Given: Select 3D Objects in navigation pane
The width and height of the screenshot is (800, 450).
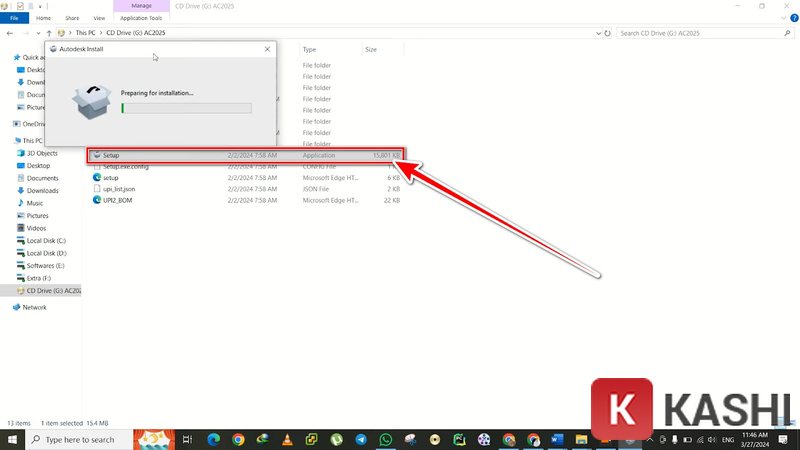Looking at the screenshot, I should (x=42, y=153).
